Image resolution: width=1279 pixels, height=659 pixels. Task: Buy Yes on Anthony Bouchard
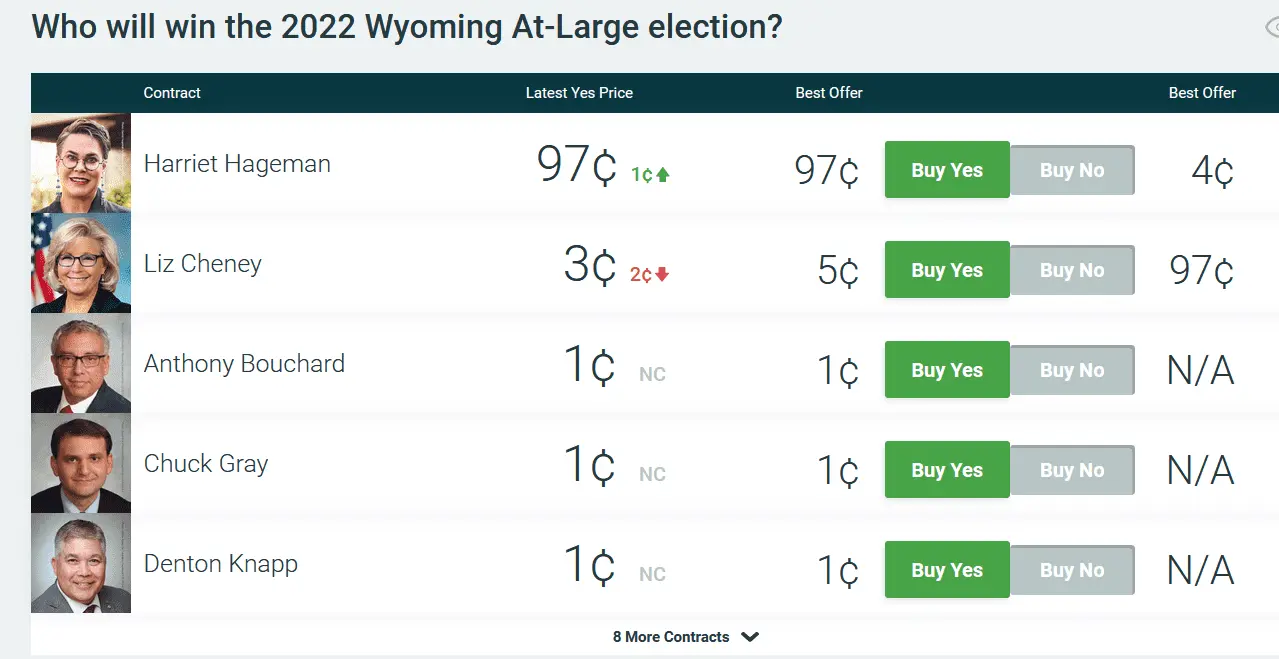click(x=946, y=370)
